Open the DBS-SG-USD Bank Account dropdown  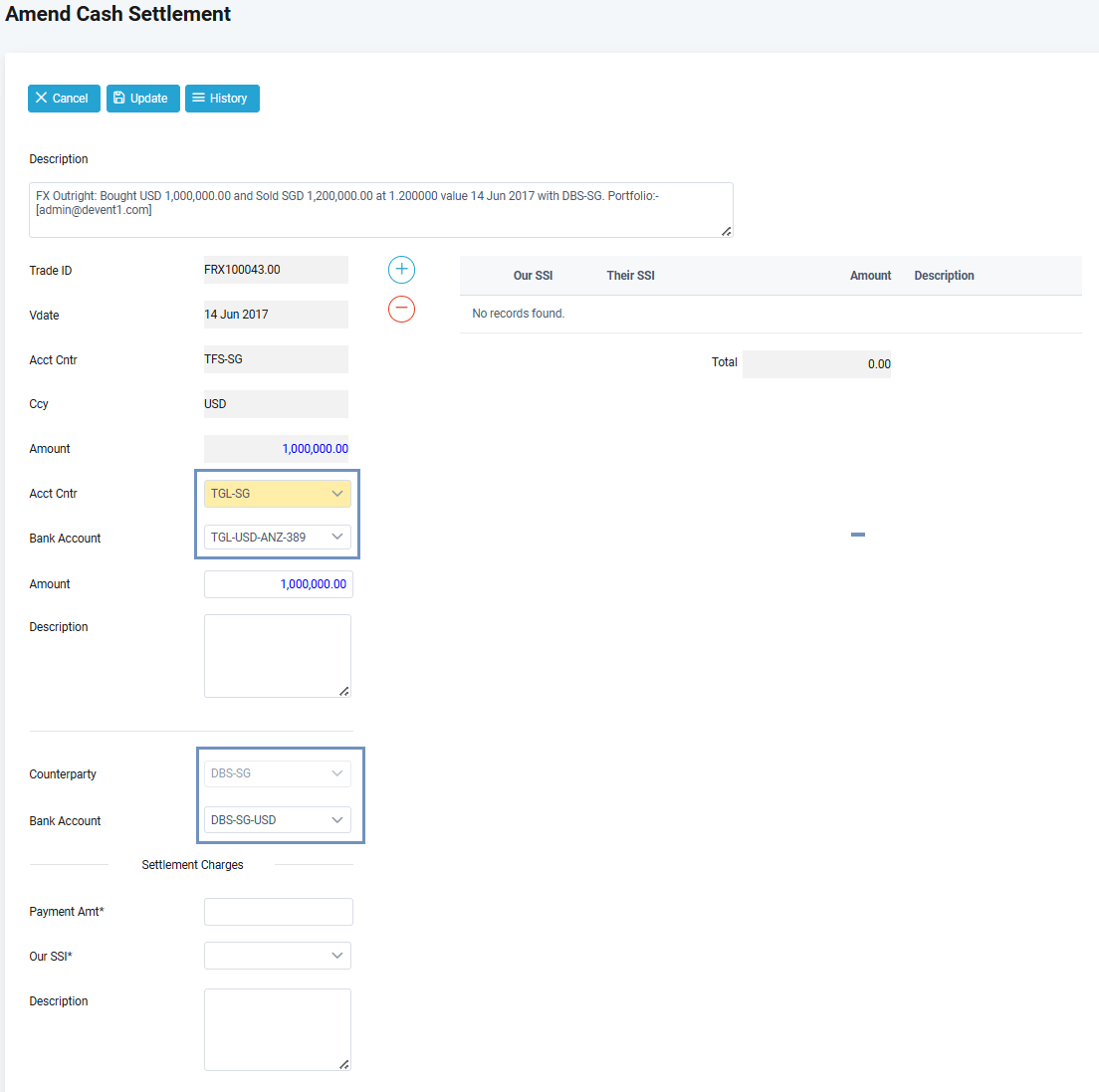277,820
